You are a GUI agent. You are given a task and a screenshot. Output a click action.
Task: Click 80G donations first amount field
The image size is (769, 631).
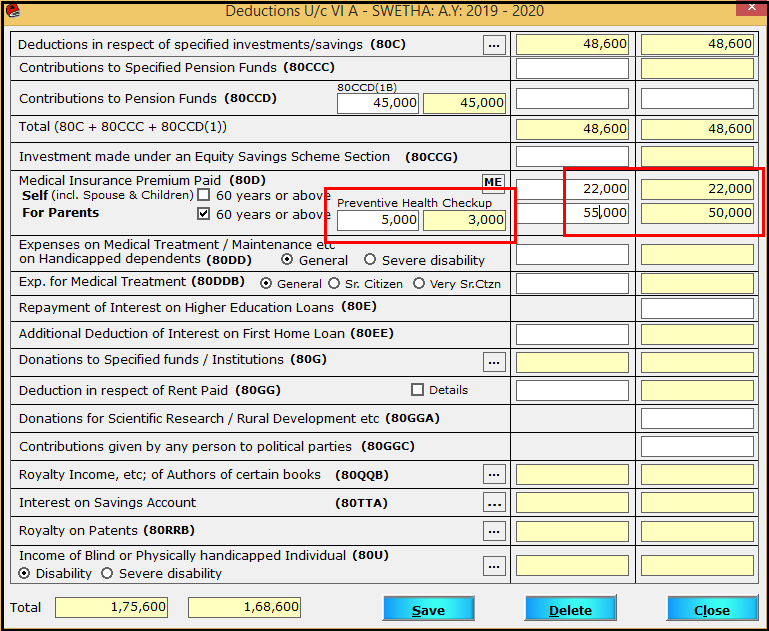572,363
